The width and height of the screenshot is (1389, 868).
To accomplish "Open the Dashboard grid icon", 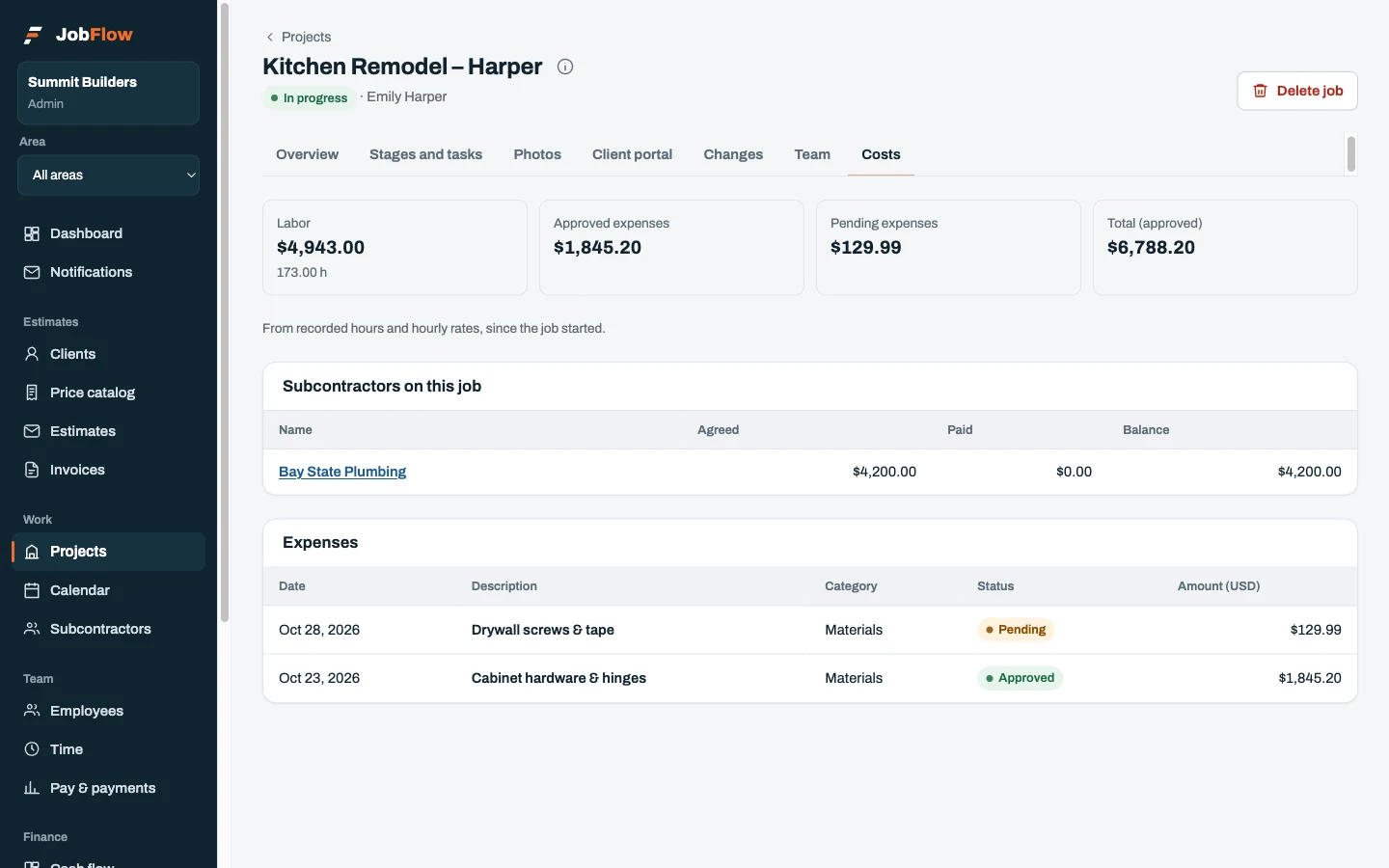I will tap(32, 233).
